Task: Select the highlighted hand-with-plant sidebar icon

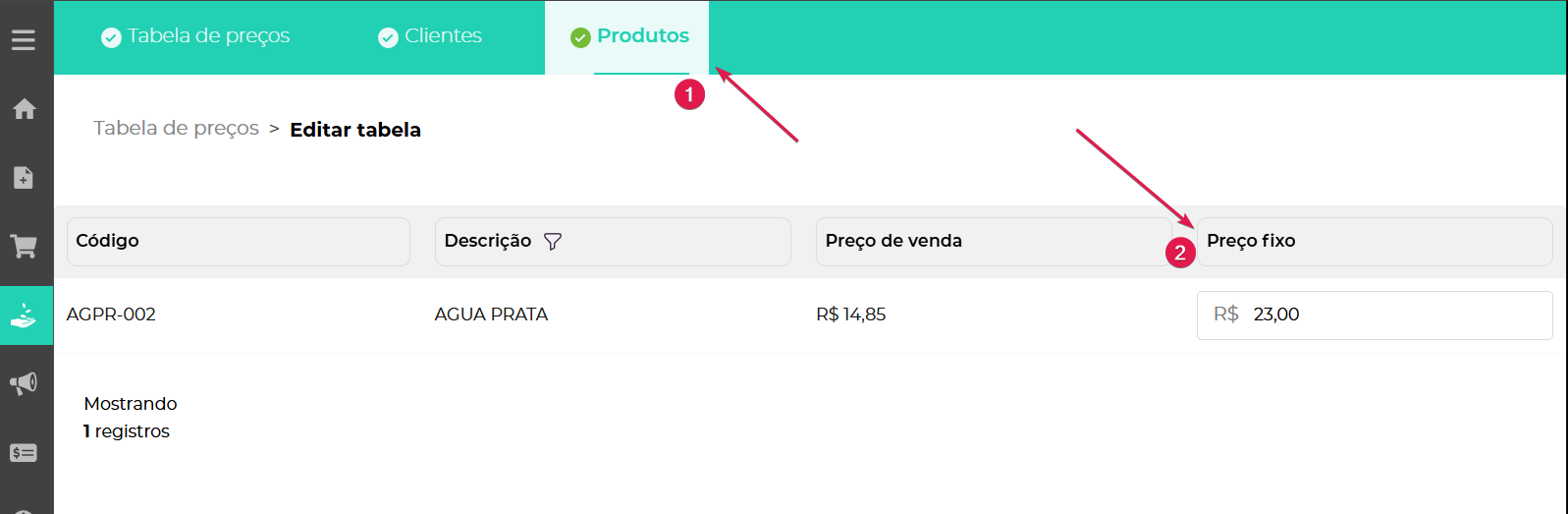Action: point(25,315)
